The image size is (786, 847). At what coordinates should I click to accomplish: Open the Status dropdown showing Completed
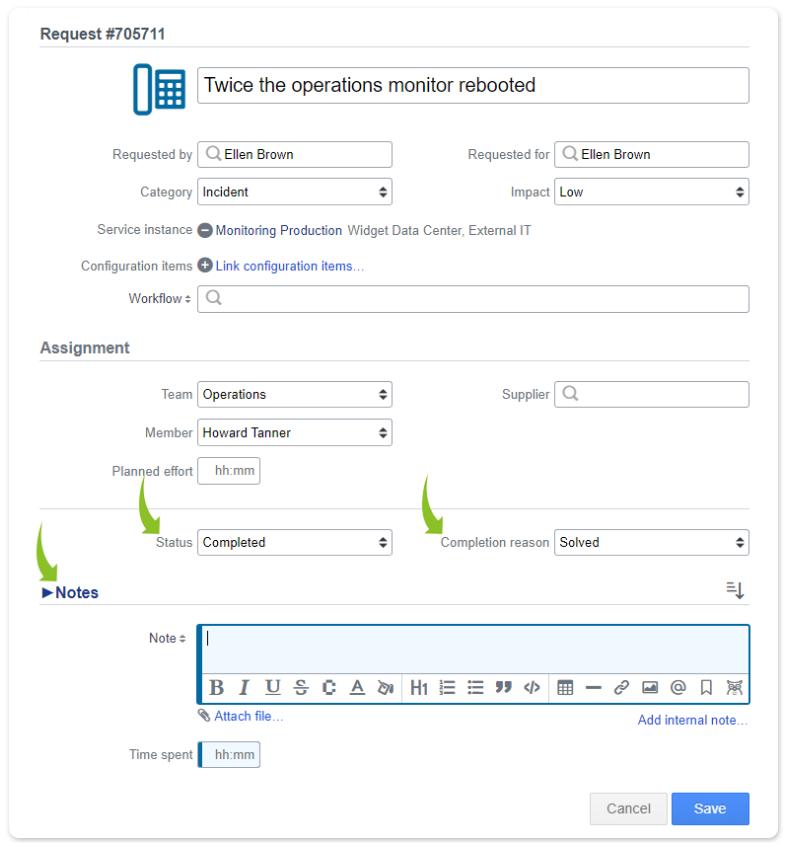(x=294, y=542)
